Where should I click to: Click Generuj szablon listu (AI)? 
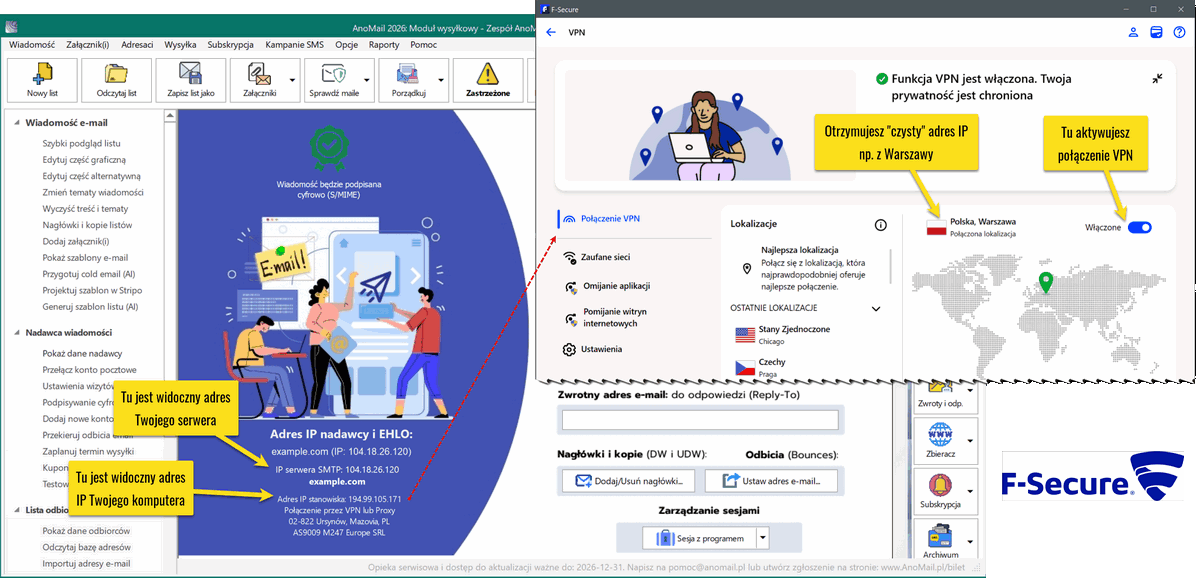point(90,307)
